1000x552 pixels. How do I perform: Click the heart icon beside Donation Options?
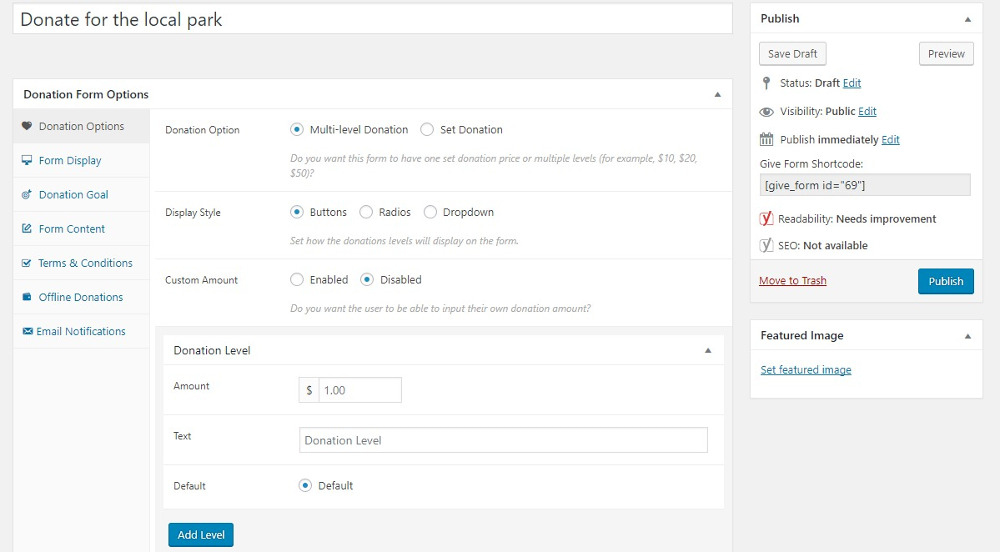tap(27, 126)
